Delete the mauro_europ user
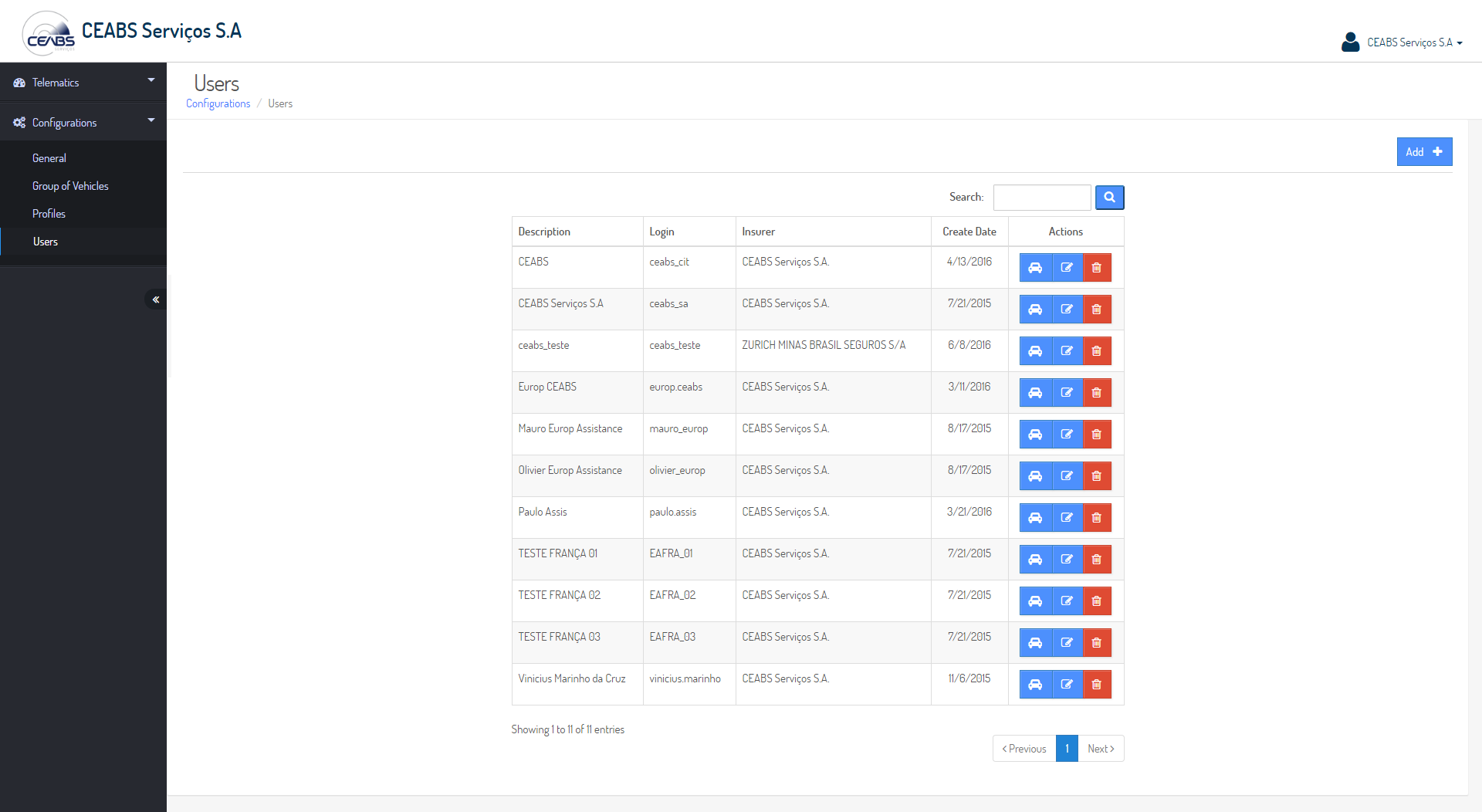This screenshot has height=812, width=1482. (x=1097, y=435)
